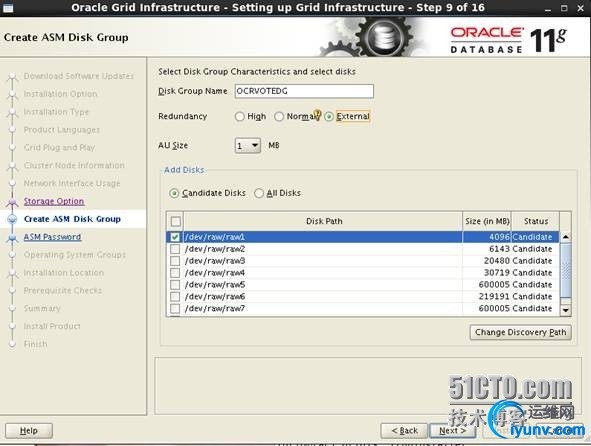Choose All Disks radio option

click(259, 193)
